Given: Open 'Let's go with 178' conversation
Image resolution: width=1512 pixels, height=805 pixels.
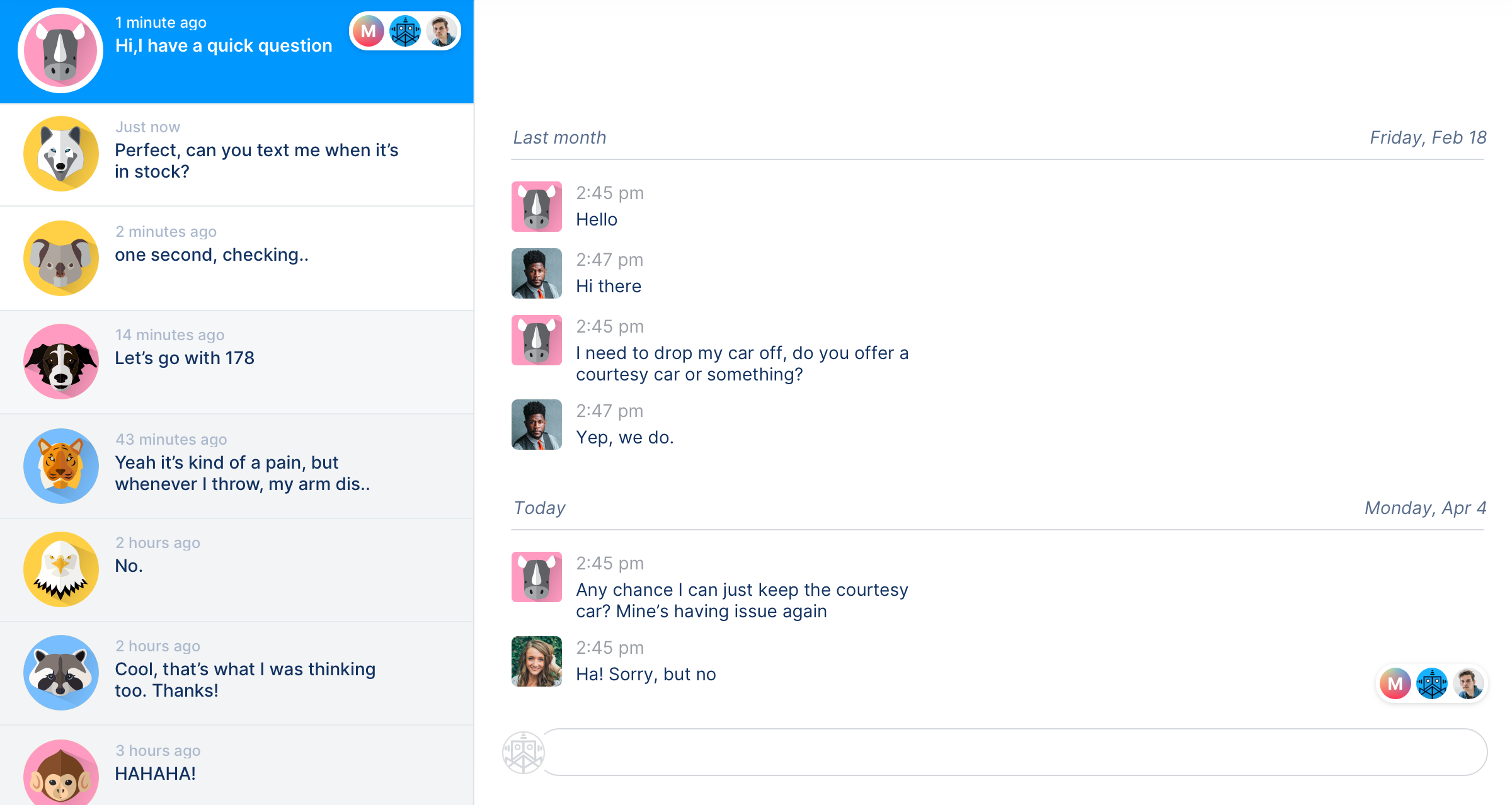Looking at the screenshot, I should [x=185, y=358].
